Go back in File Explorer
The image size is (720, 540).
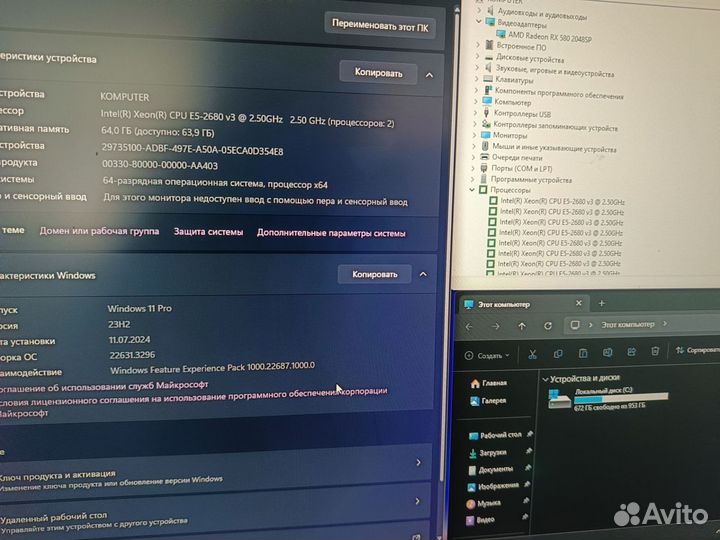(x=469, y=327)
